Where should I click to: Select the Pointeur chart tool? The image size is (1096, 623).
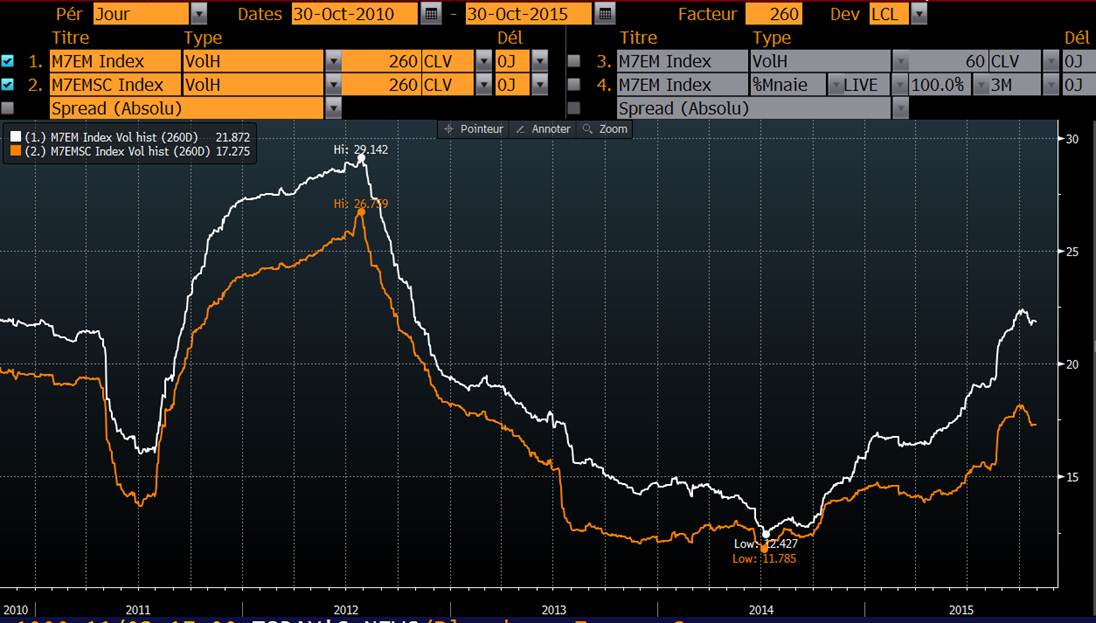pos(475,129)
